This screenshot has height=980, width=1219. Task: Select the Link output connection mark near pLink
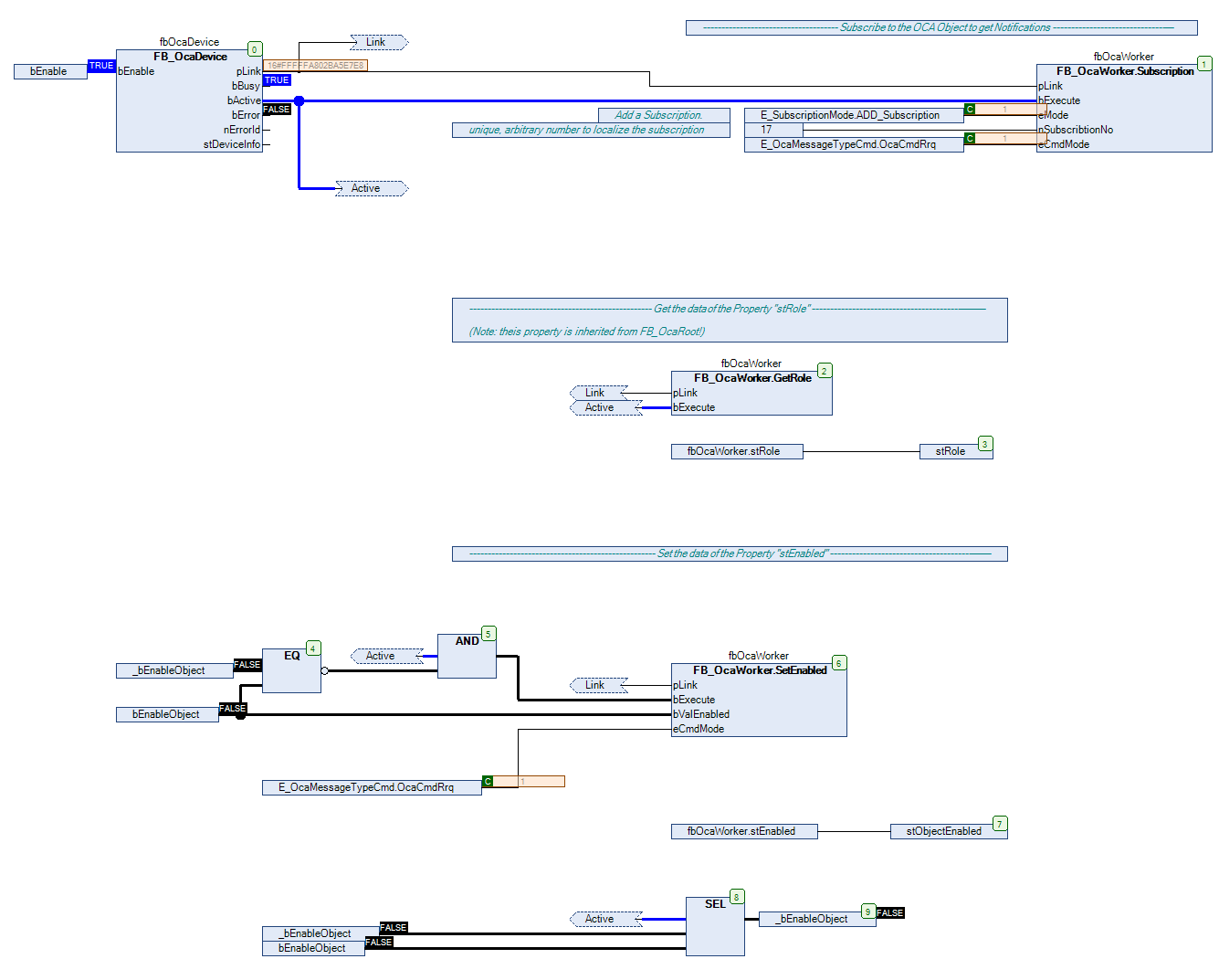tap(379, 42)
